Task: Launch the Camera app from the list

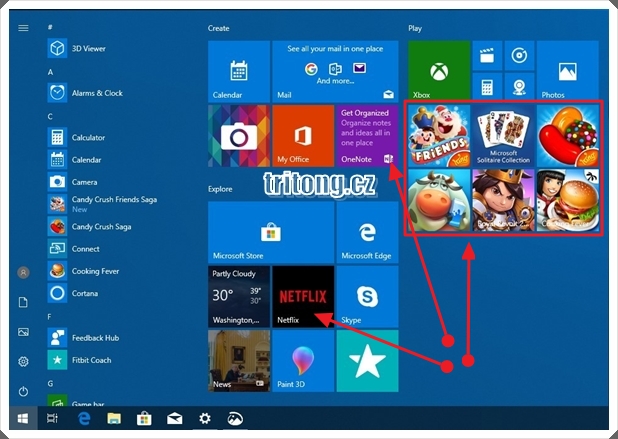Action: [102, 182]
